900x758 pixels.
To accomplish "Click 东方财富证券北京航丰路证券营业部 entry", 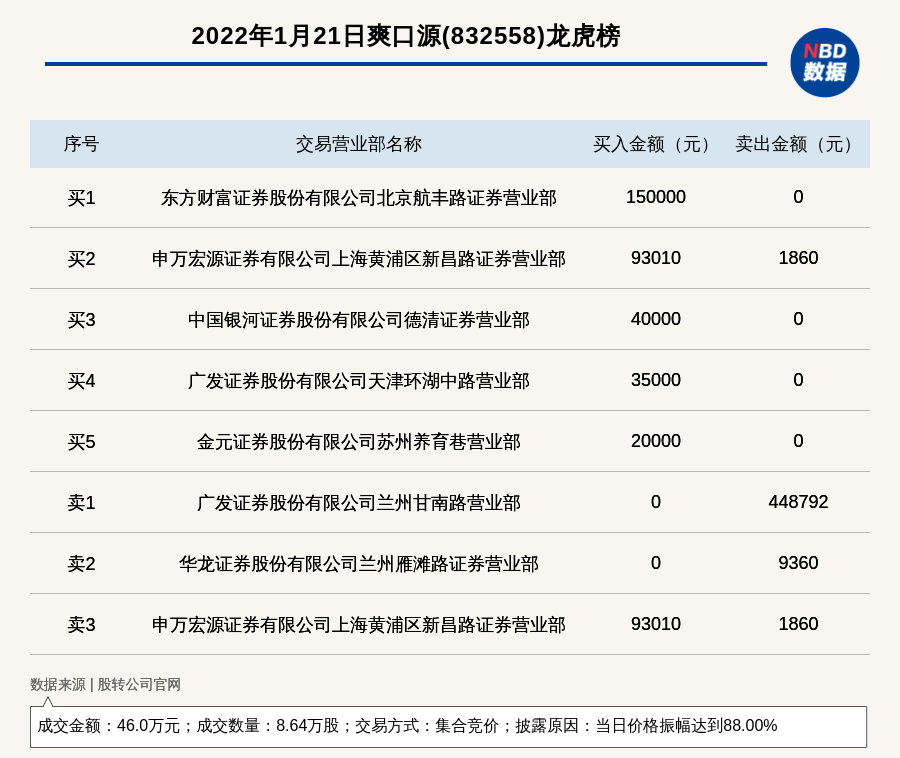I will (x=358, y=198).
